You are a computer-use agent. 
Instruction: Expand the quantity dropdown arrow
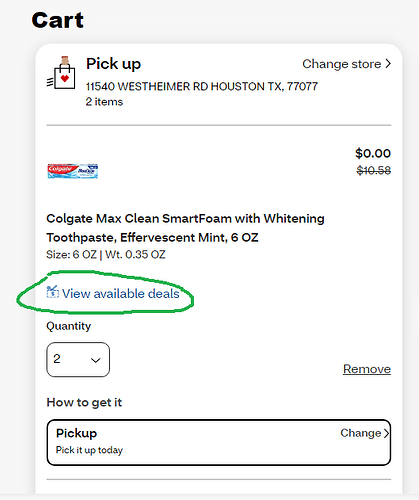(96, 360)
